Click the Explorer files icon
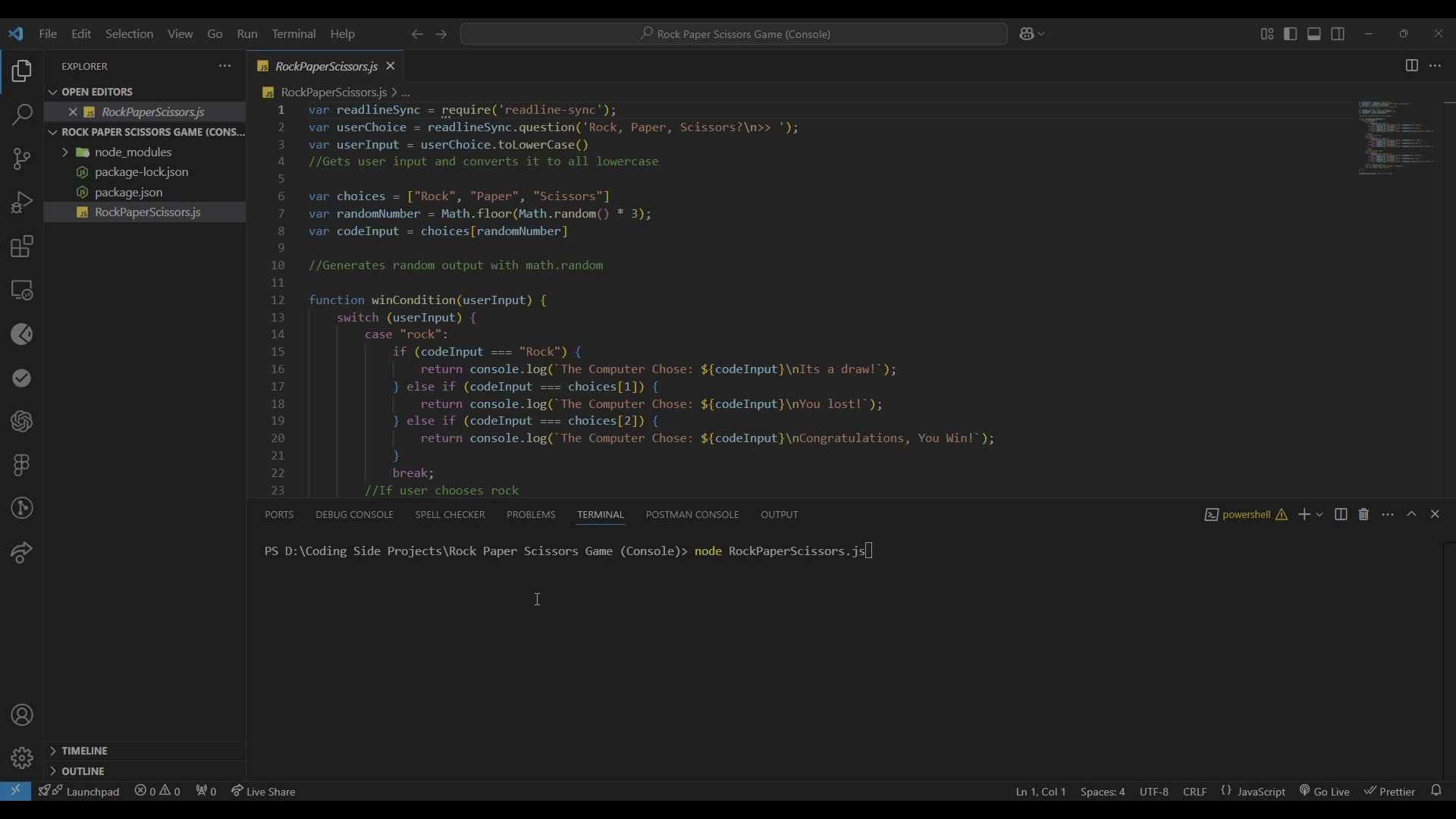Screen dimensions: 1456x819 point(22,71)
